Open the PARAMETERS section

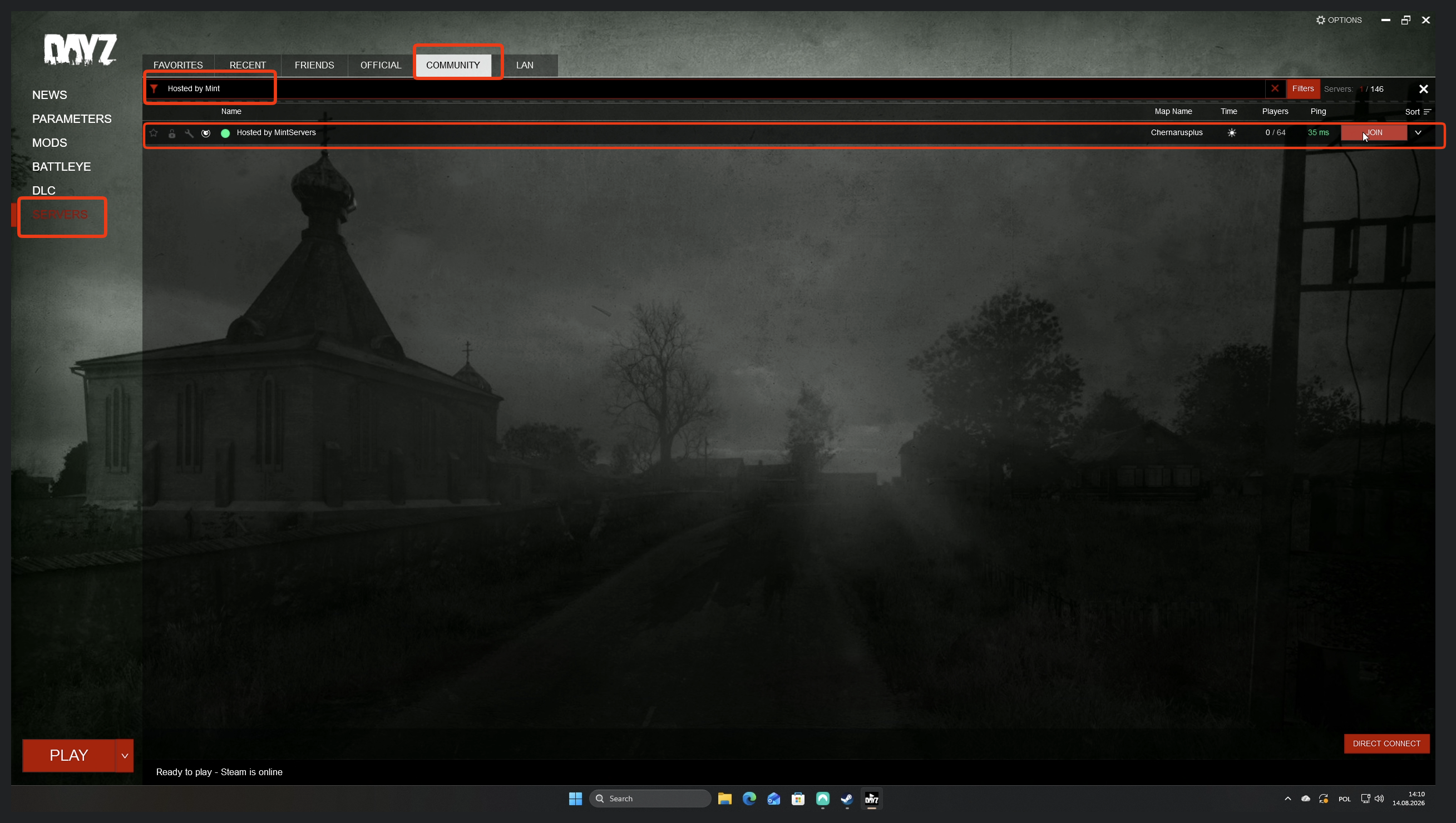(x=72, y=118)
